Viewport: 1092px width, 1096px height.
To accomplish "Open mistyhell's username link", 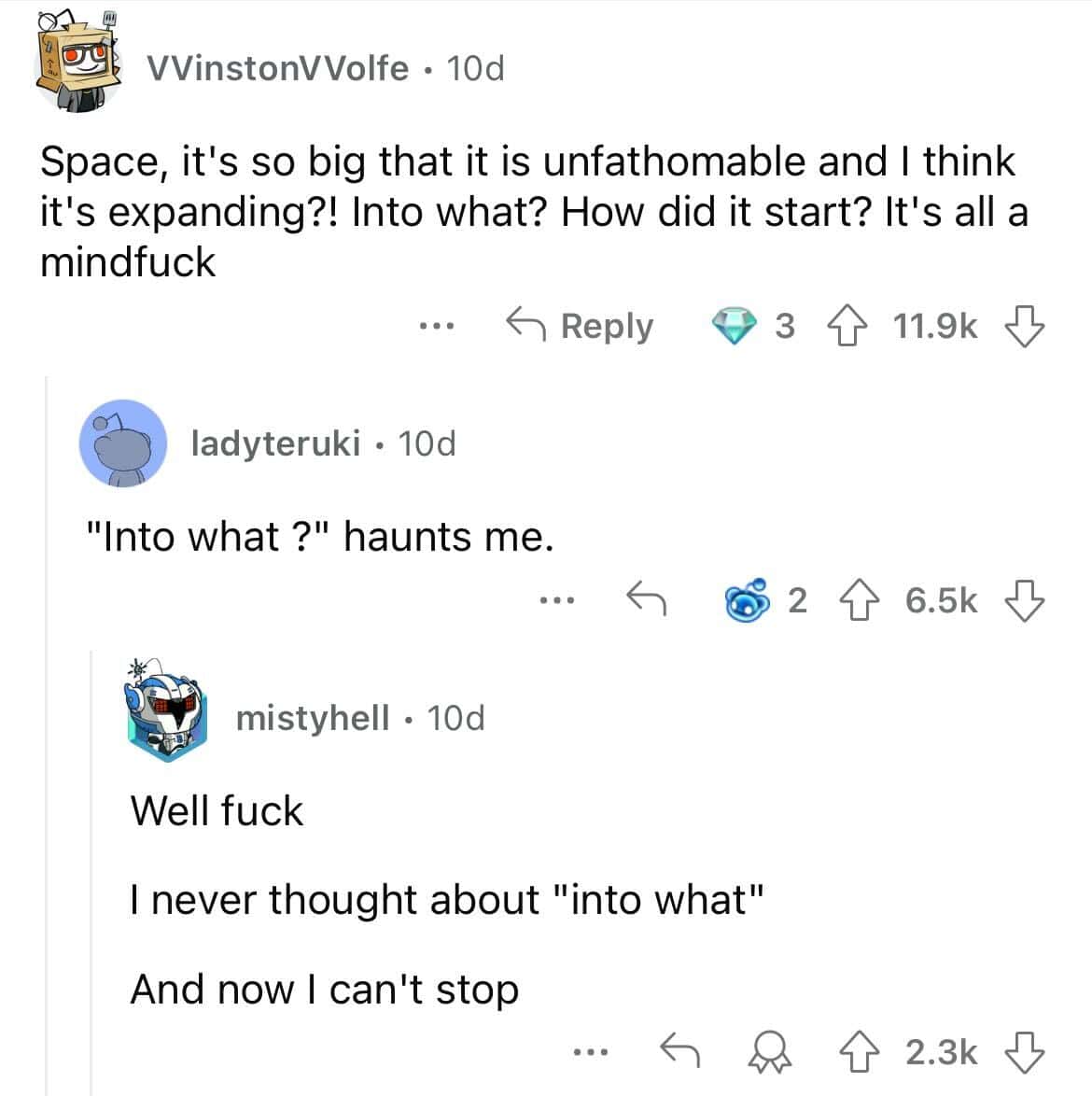I will [x=313, y=718].
